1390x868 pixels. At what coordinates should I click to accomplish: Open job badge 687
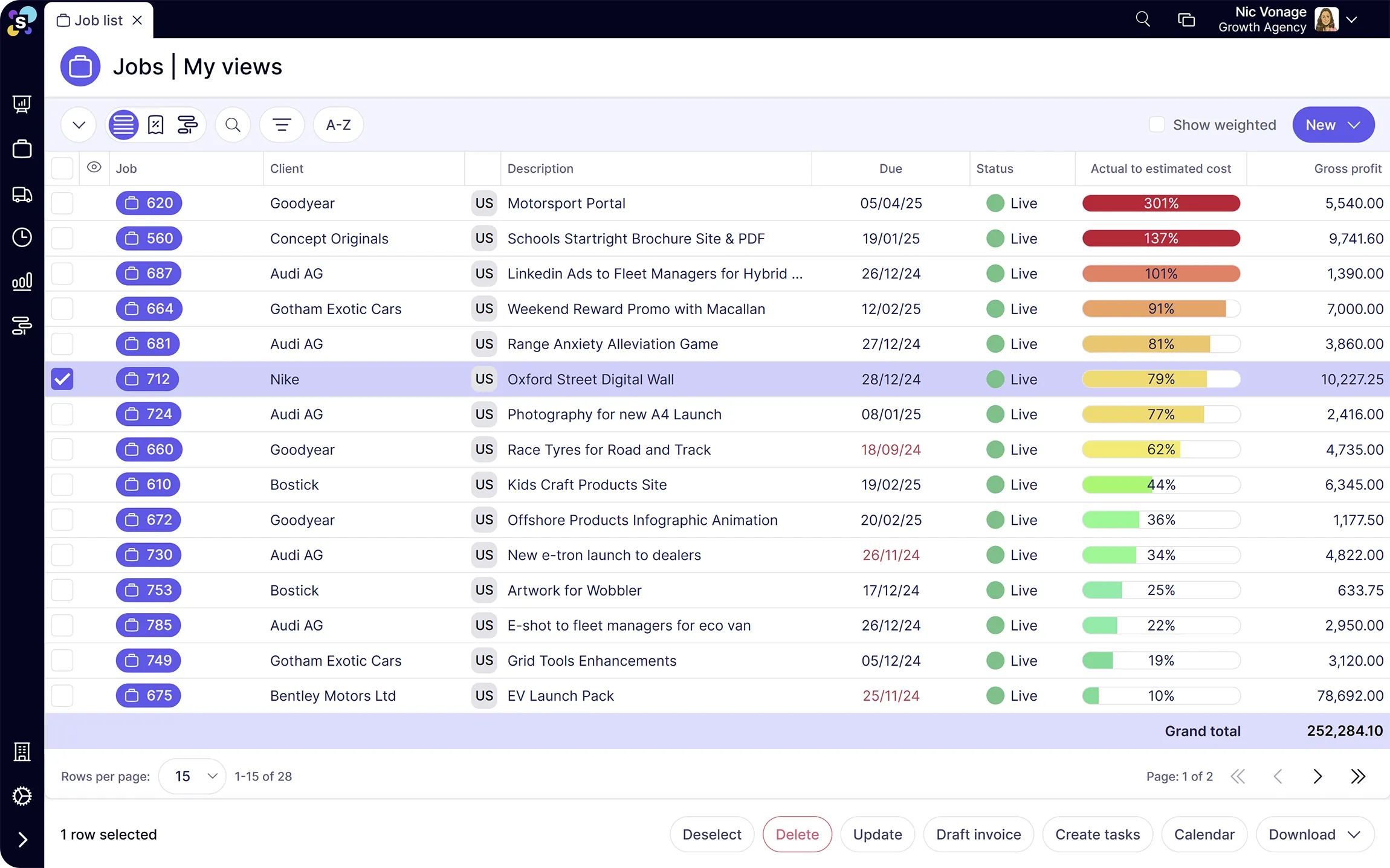tap(149, 273)
